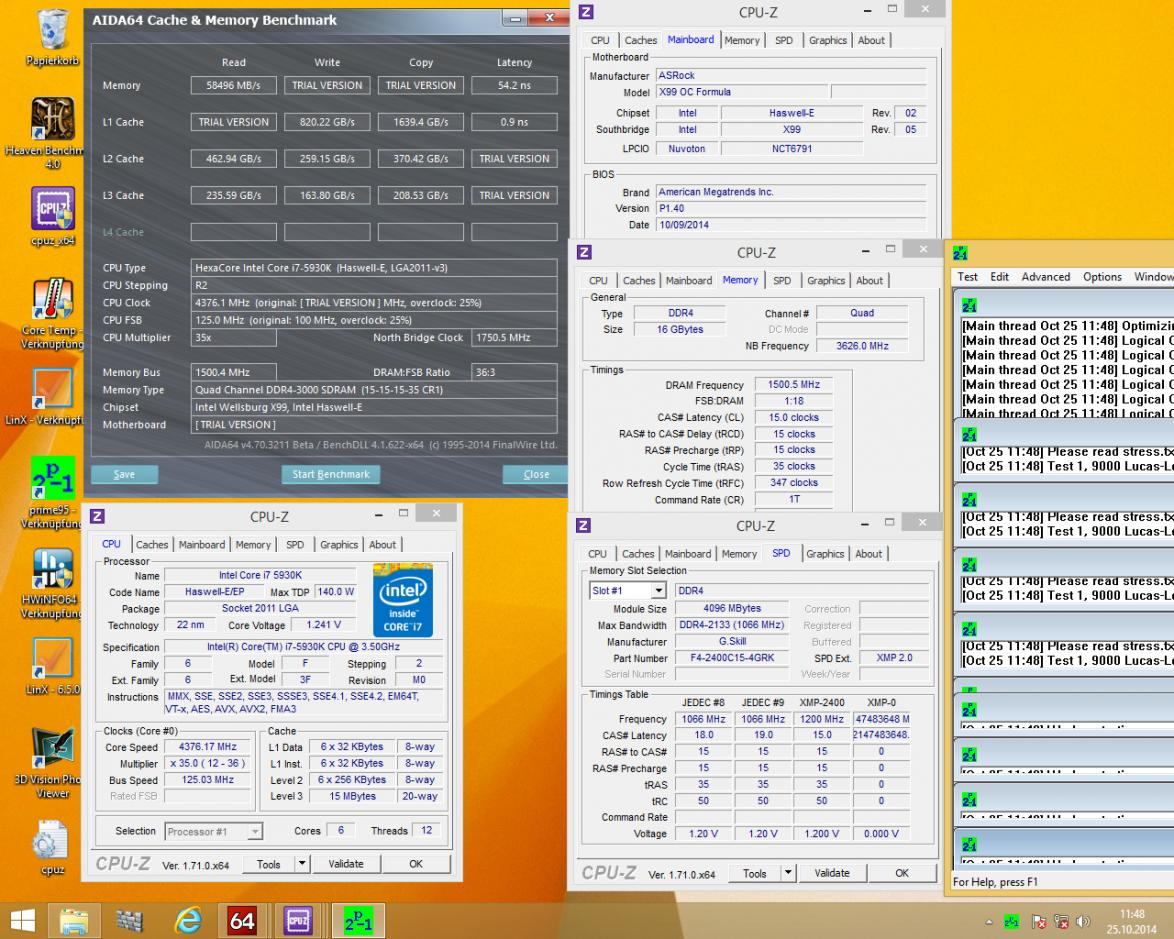
Task: Click Memory Read value 58496 MB/s
Action: pyautogui.click(x=234, y=85)
